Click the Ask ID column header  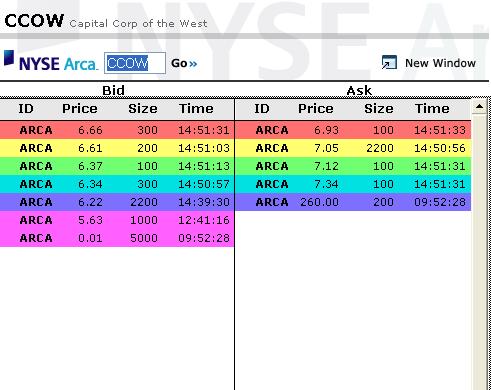262,109
